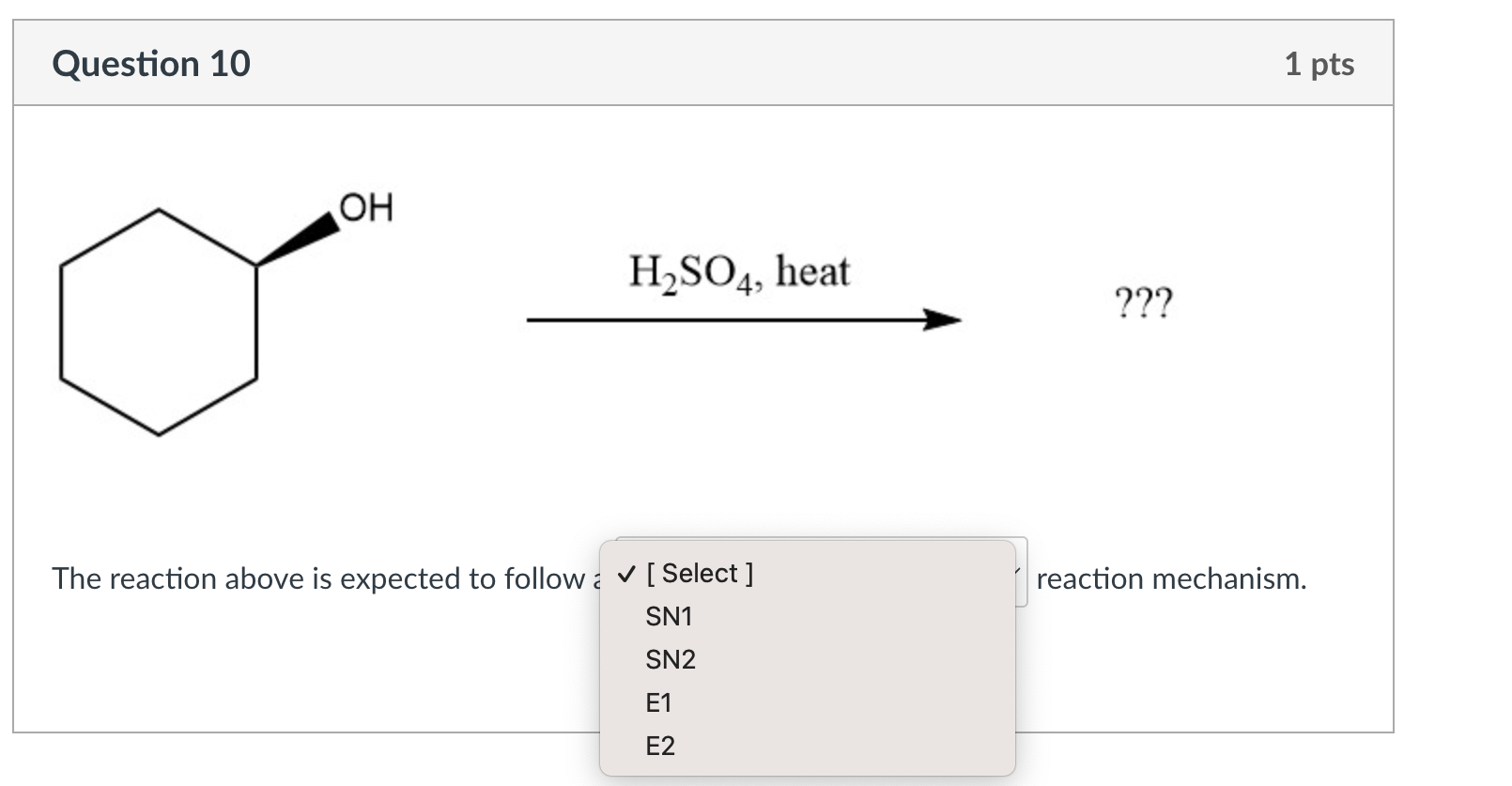Viewport: 1512px width, 786px height.
Task: Click the ??? product placeholder
Action: [1144, 303]
